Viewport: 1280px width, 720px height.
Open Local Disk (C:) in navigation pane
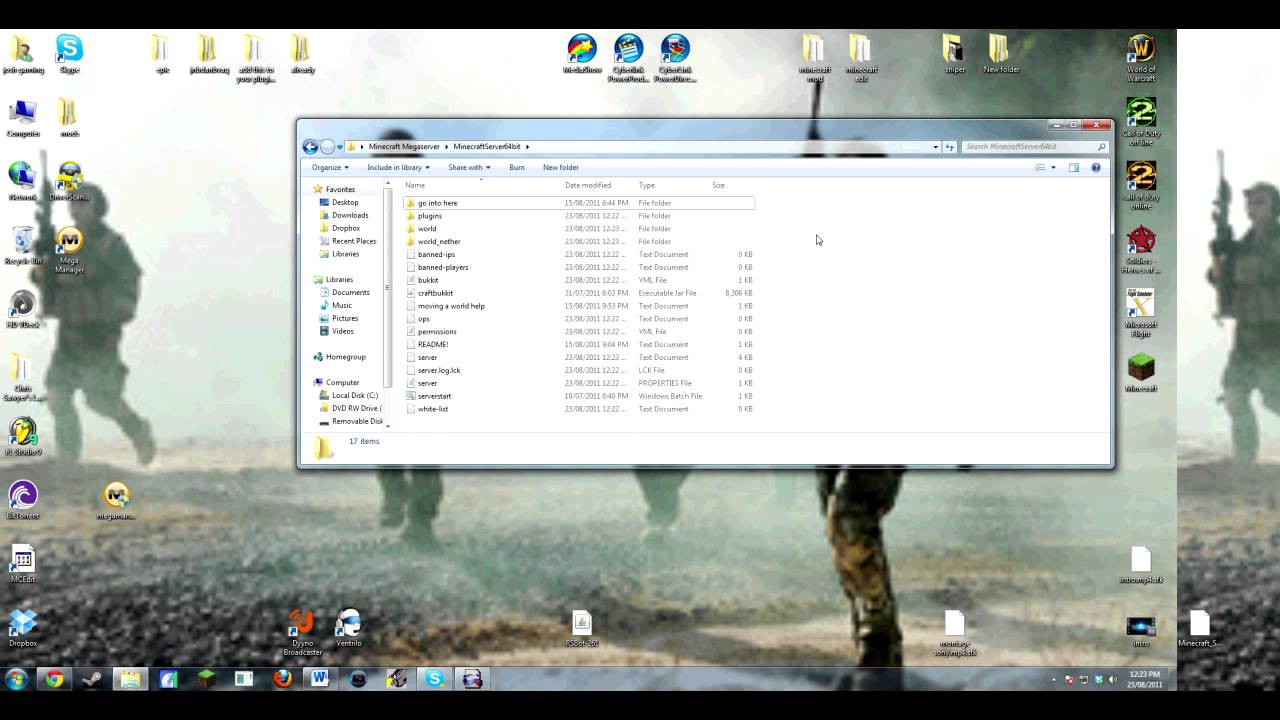(354, 395)
